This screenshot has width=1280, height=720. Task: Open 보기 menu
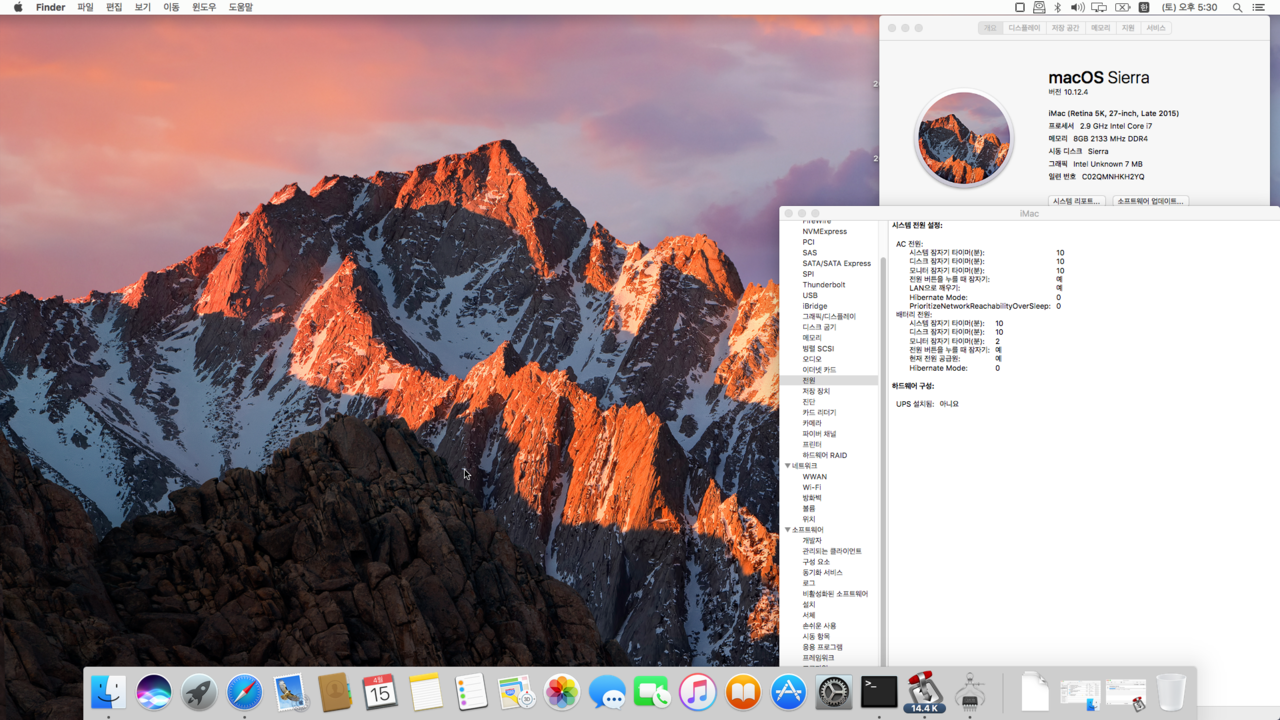(143, 7)
